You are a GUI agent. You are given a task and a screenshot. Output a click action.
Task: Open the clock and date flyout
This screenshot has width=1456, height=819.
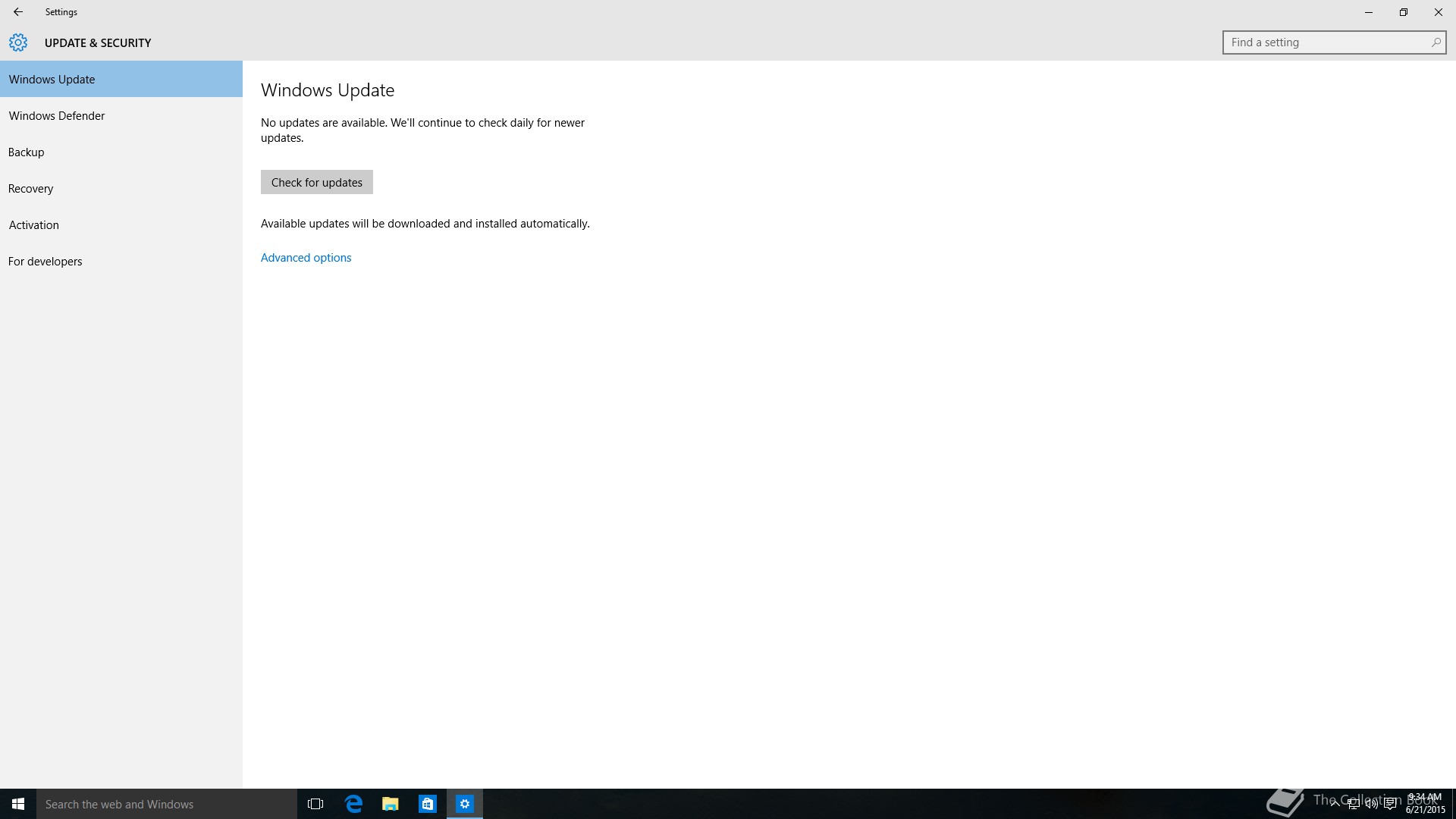1426,804
